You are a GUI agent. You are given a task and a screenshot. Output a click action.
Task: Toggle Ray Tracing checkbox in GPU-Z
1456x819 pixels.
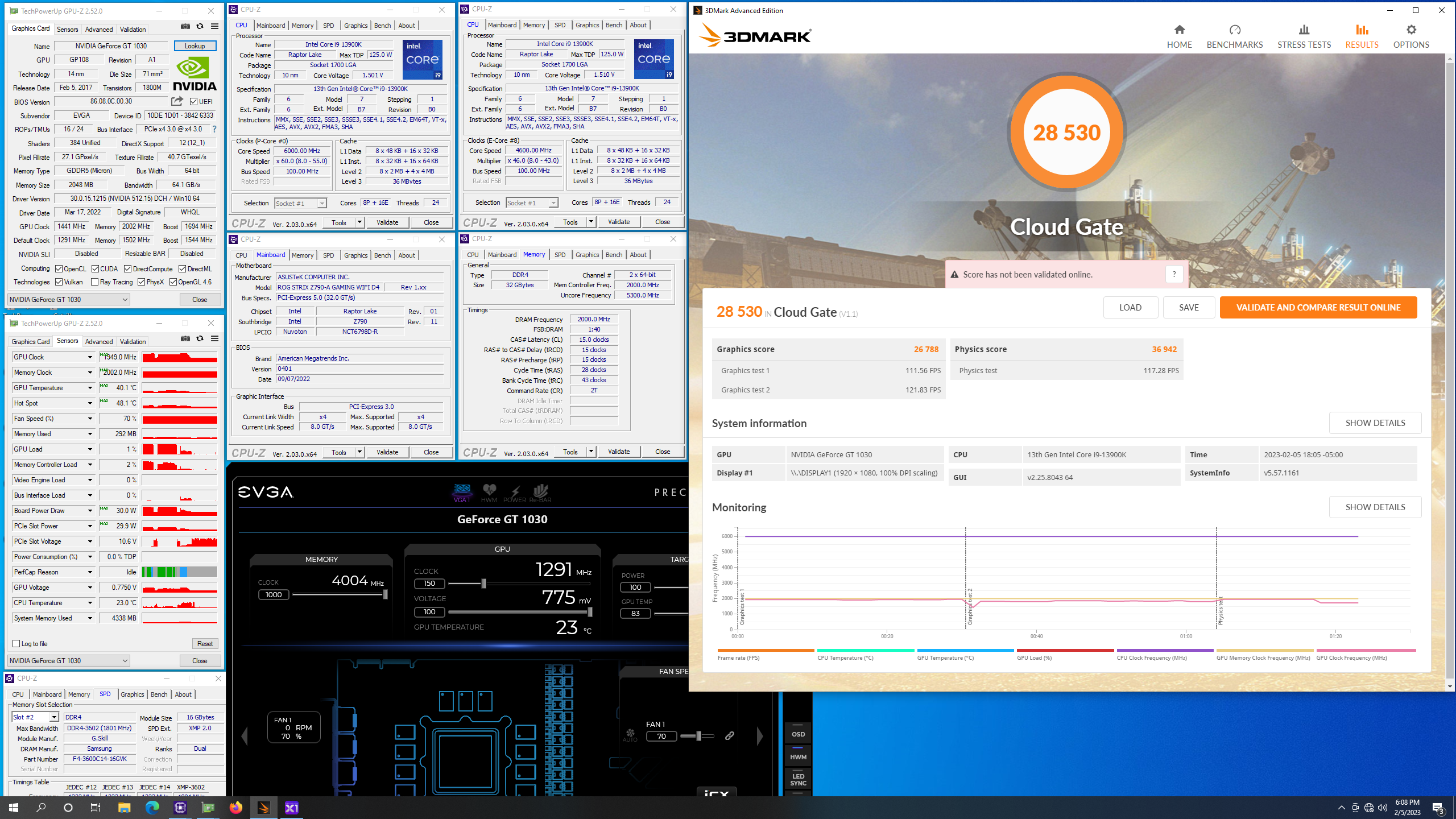(x=94, y=282)
